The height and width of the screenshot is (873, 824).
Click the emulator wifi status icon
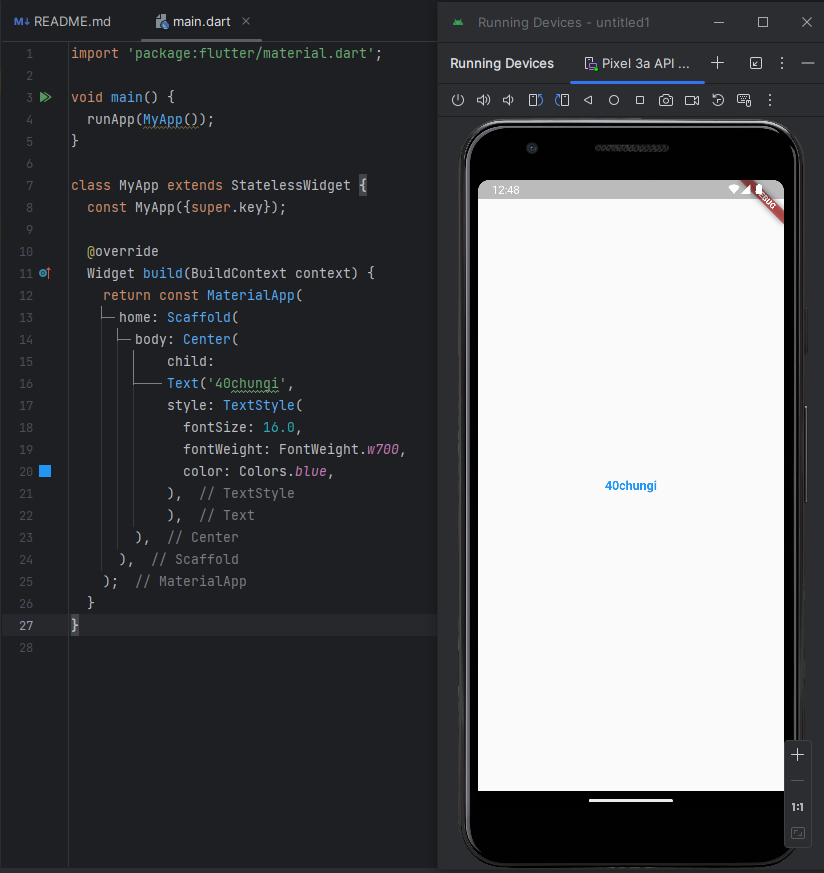pyautogui.click(x=734, y=189)
